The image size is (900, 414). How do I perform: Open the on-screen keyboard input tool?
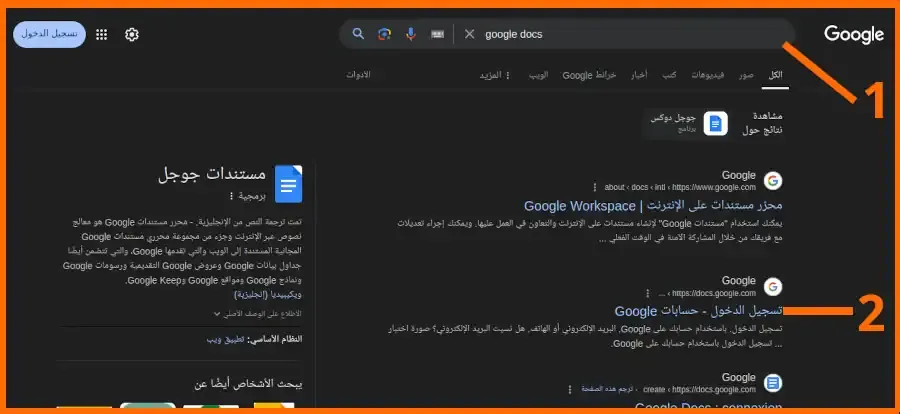pos(437,34)
